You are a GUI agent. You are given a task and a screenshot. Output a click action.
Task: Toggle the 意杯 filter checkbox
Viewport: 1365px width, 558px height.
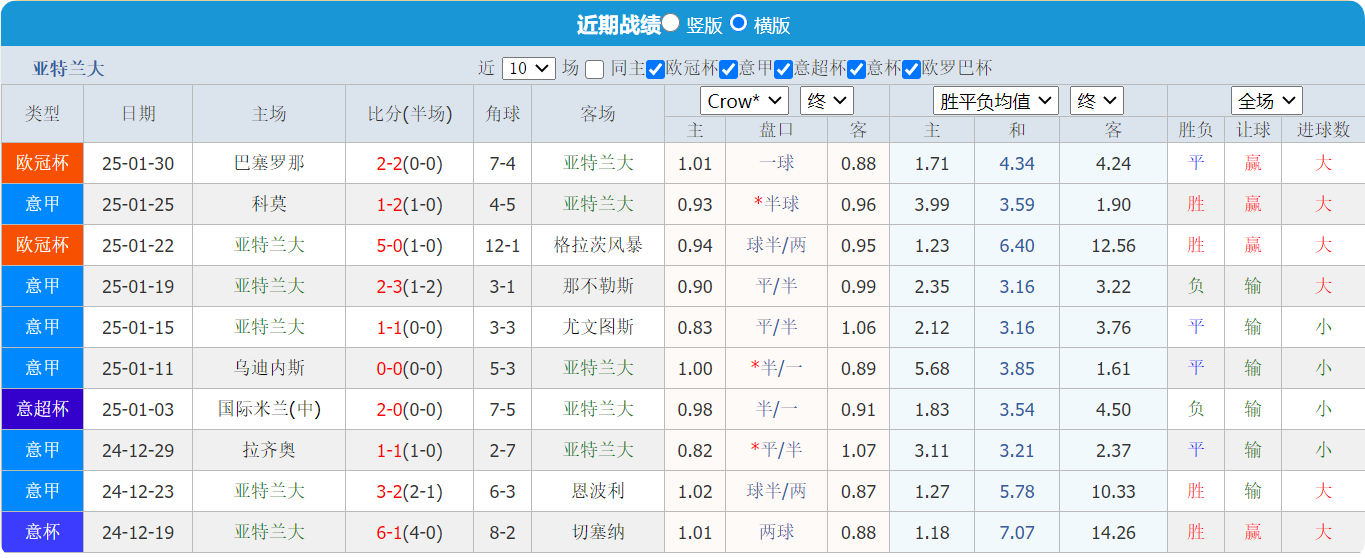coord(856,70)
